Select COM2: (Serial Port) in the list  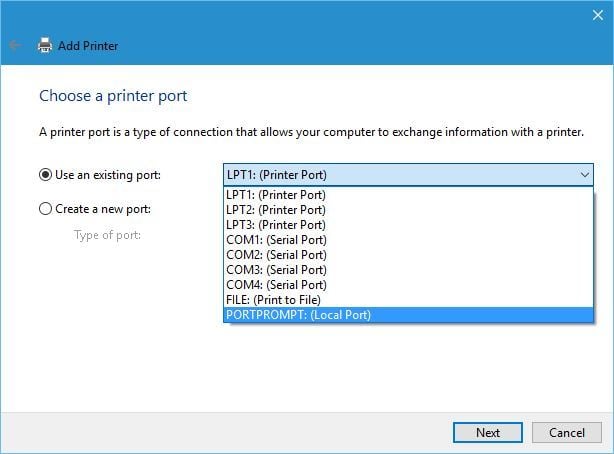coord(408,255)
